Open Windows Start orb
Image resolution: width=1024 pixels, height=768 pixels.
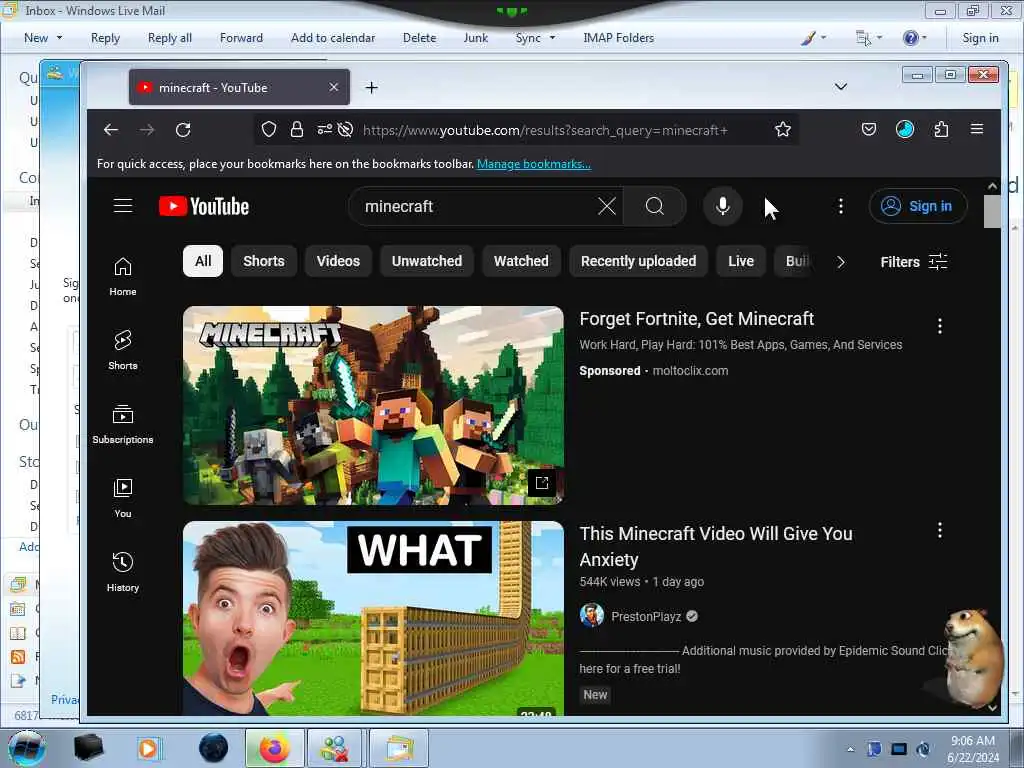pyautogui.click(x=26, y=748)
